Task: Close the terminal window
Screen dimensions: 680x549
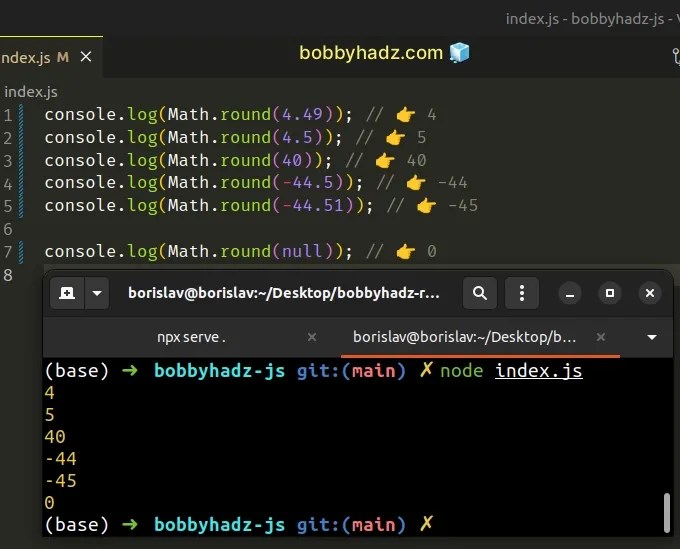Action: click(x=650, y=294)
